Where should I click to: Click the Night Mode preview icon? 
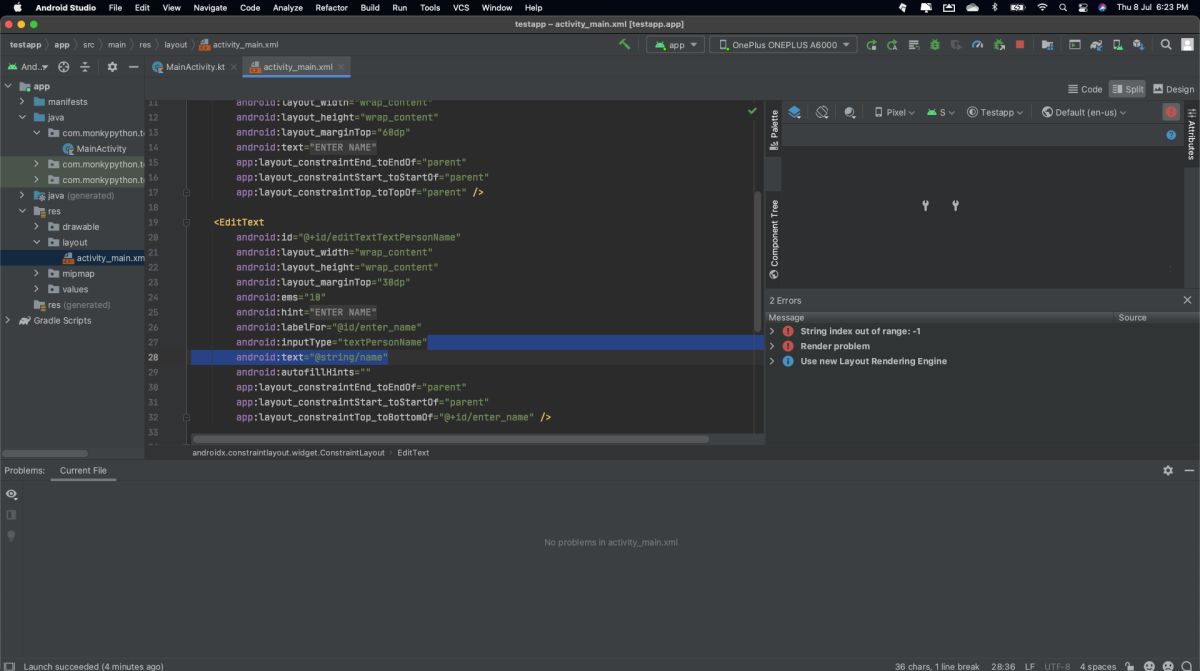(849, 112)
